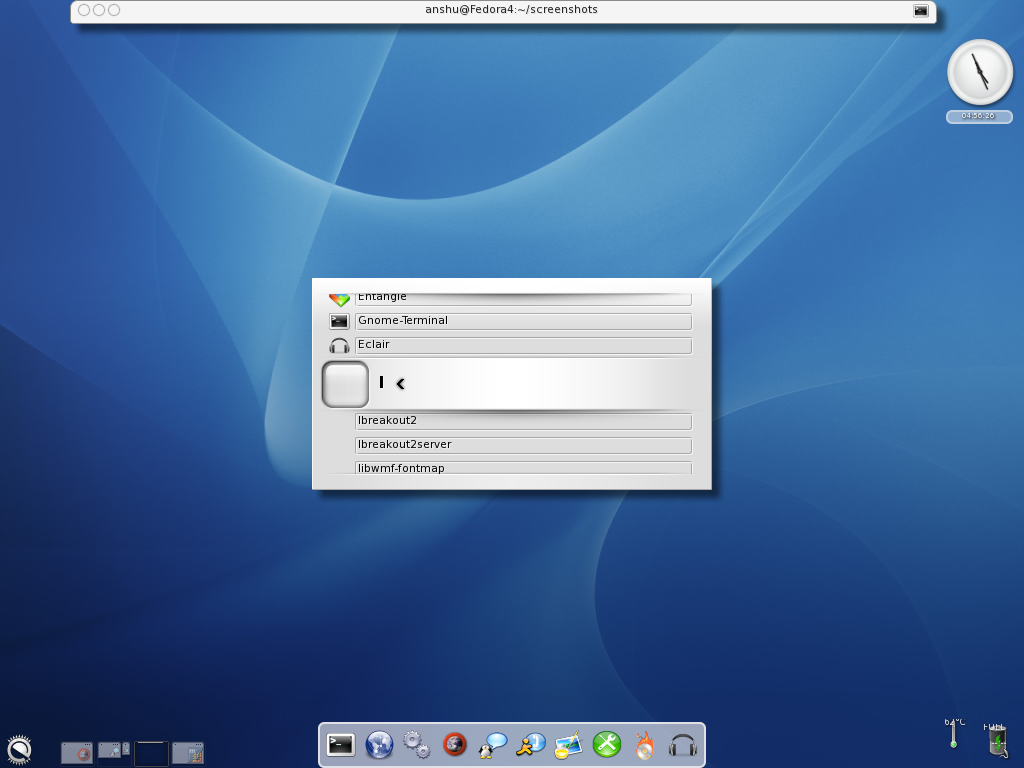Launch the terminal from the dock
The width and height of the screenshot is (1024, 768).
pyautogui.click(x=340, y=744)
